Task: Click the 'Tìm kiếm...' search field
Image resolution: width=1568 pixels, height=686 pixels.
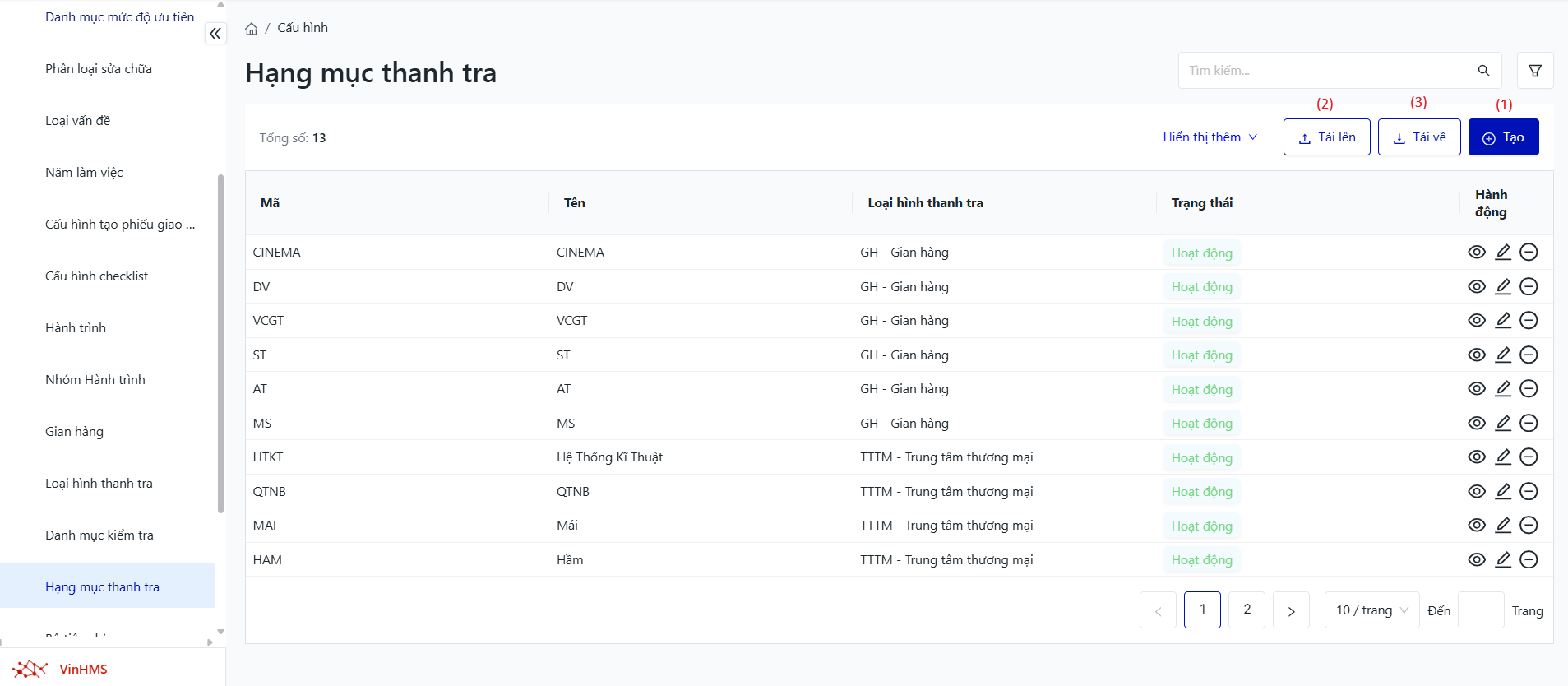Action: point(1325,71)
